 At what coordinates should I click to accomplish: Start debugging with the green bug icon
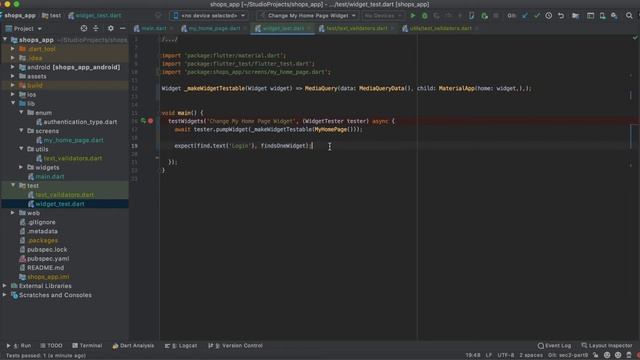point(424,16)
